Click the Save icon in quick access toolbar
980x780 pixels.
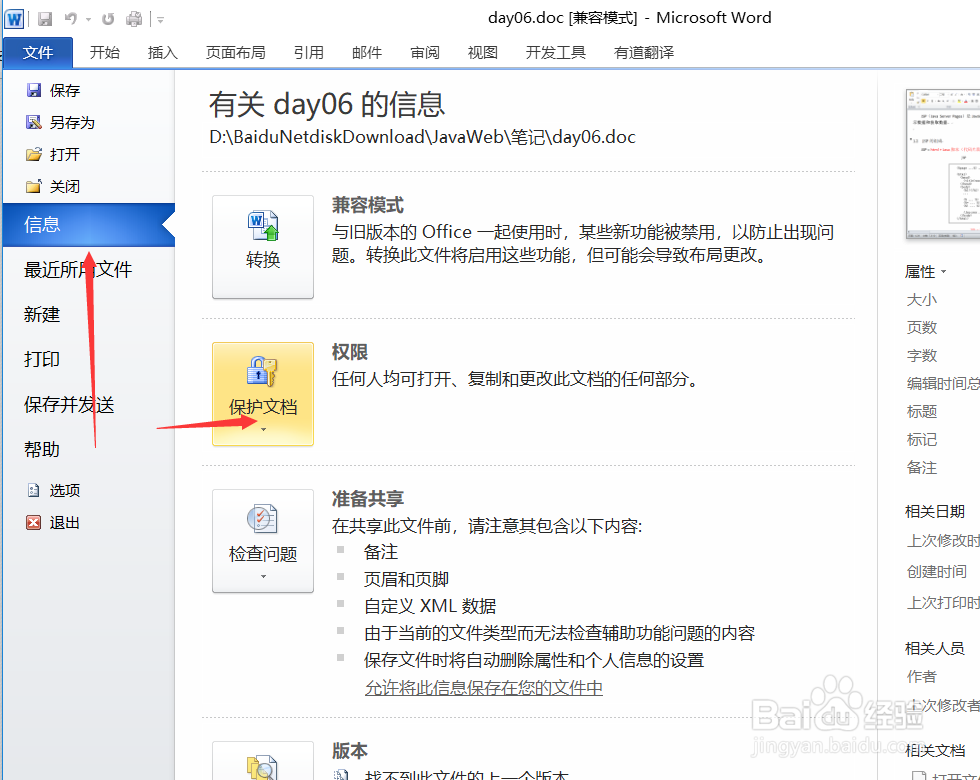click(45, 19)
